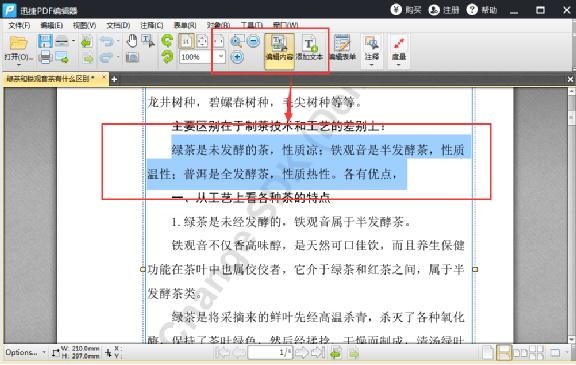This screenshot has height=365, width=576.
Task: Redo the last action
Action: click(107, 57)
